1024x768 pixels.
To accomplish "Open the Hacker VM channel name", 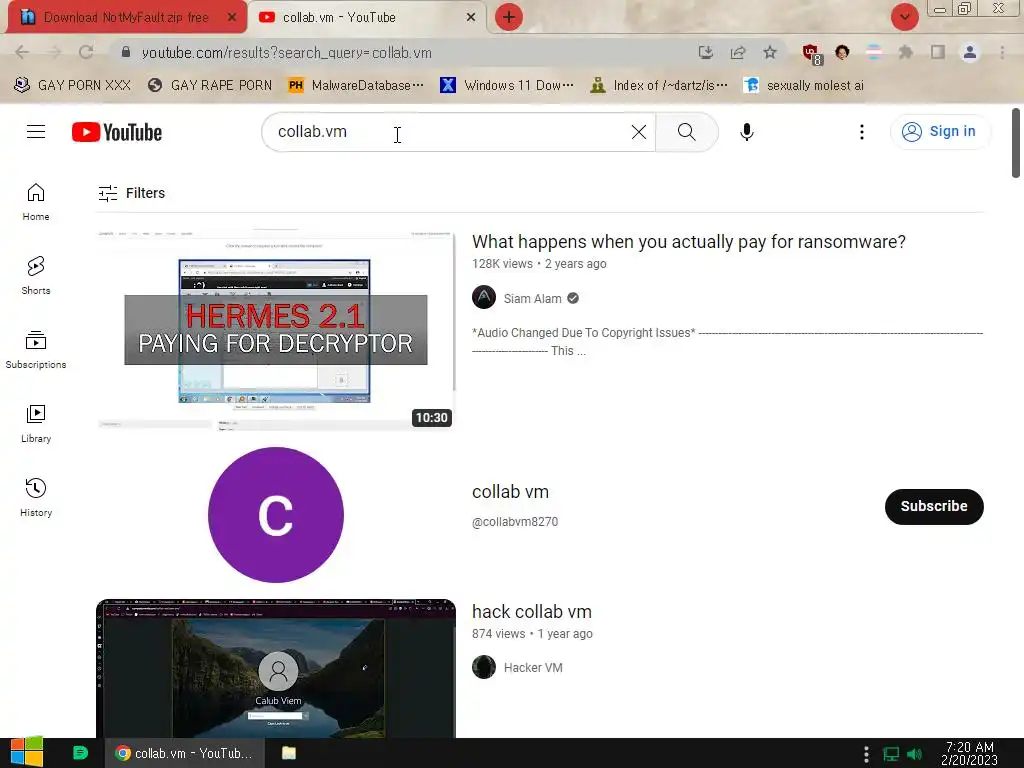I will pyautogui.click(x=533, y=667).
